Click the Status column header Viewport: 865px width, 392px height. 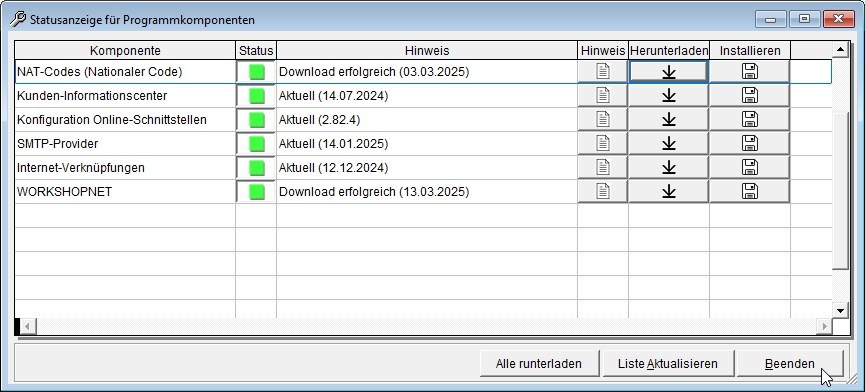click(256, 51)
